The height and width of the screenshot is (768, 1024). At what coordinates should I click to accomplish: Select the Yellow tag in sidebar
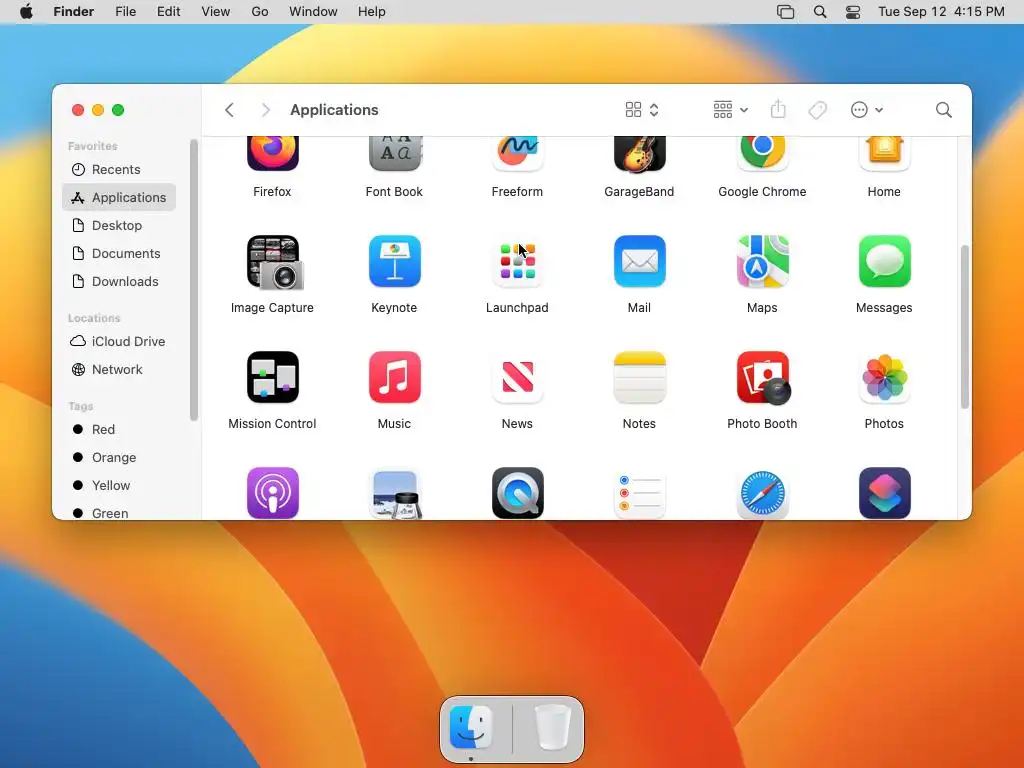119,486
